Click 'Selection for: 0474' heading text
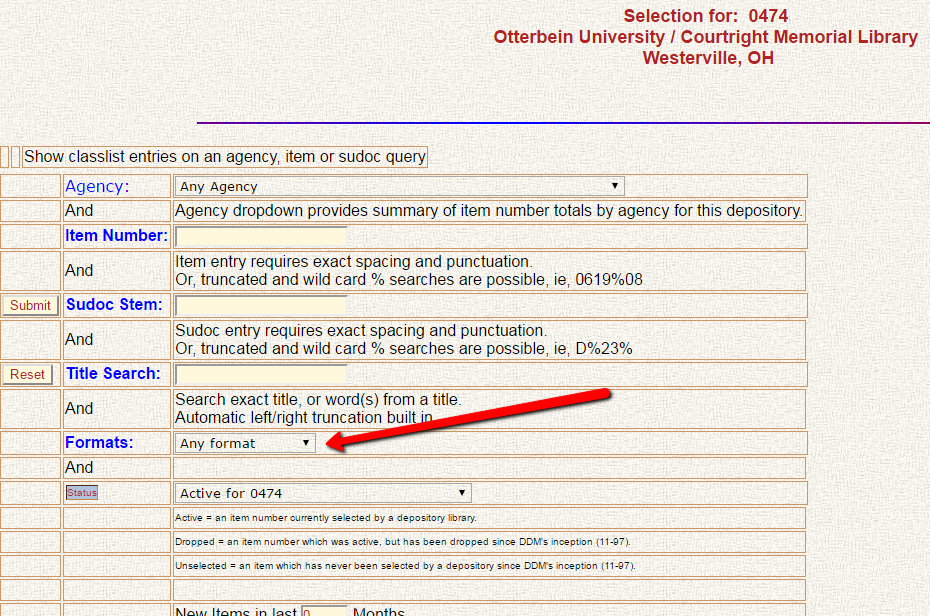Image resolution: width=930 pixels, height=616 pixels. click(x=706, y=16)
